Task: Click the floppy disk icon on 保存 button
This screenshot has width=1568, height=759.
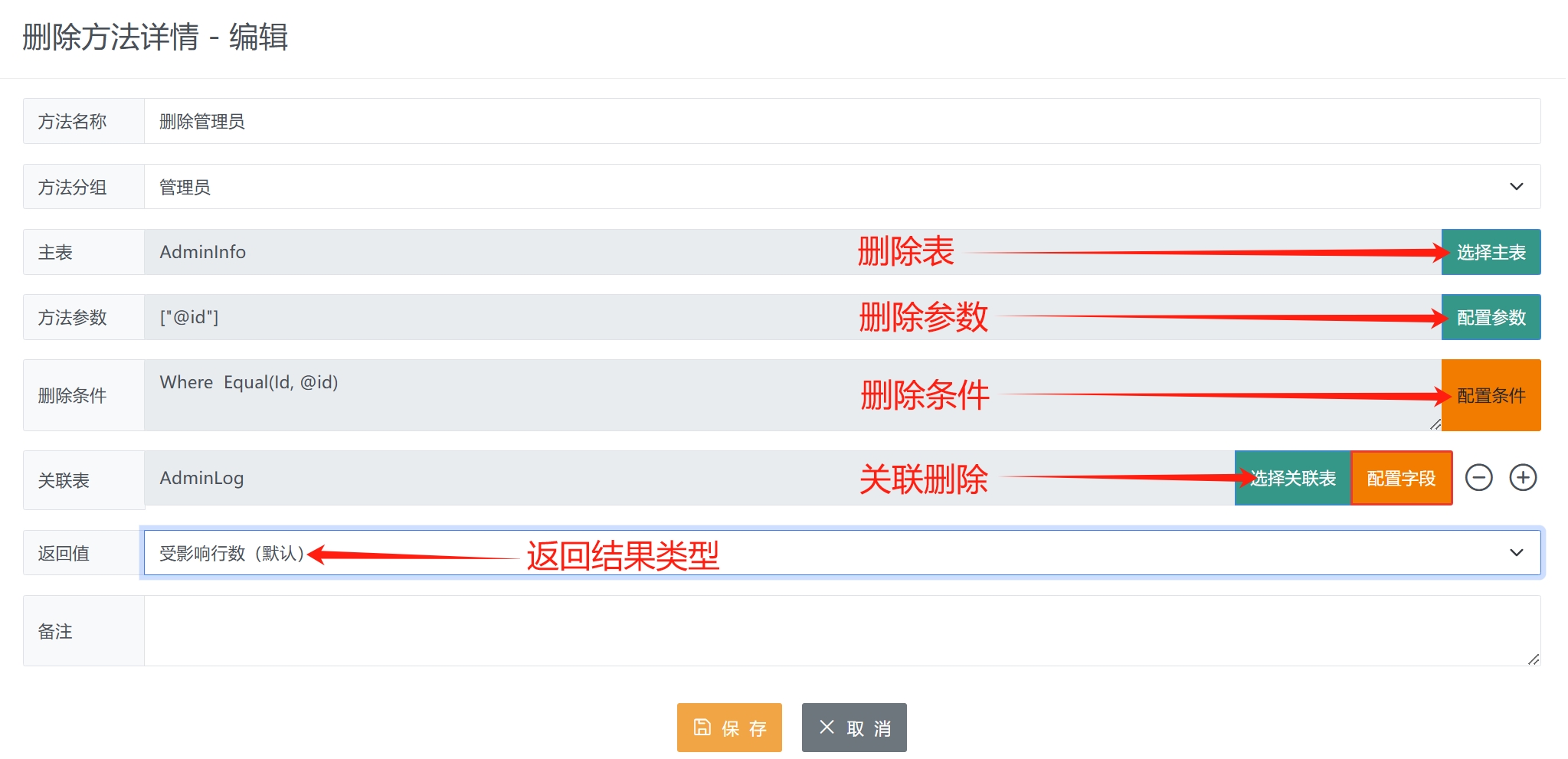Action: [x=702, y=727]
